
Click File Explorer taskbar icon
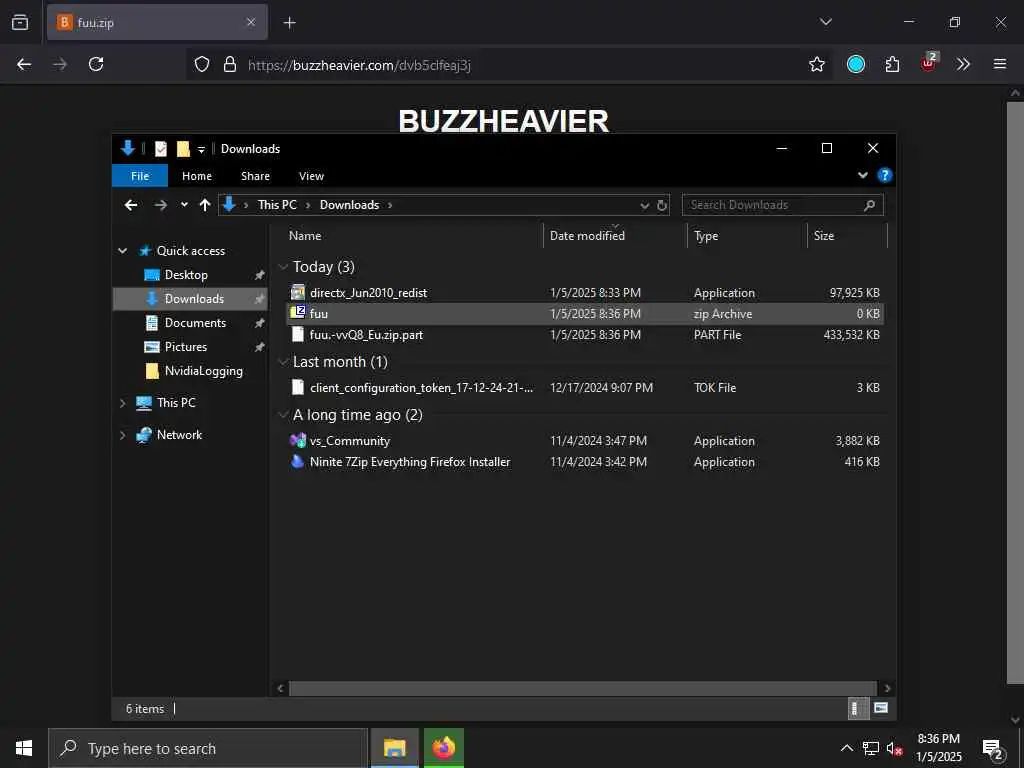[394, 748]
